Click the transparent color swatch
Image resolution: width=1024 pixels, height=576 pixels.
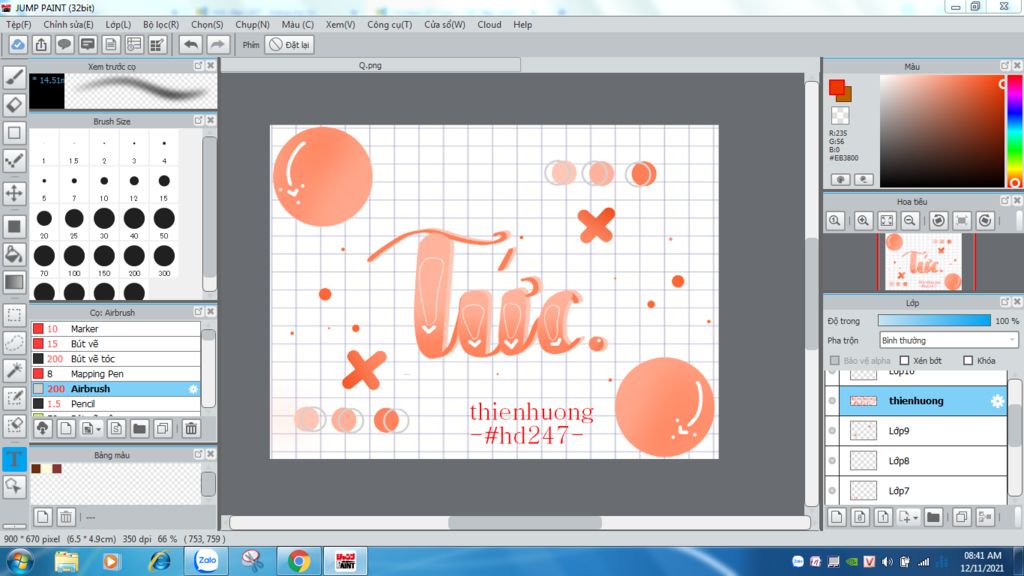(x=840, y=115)
